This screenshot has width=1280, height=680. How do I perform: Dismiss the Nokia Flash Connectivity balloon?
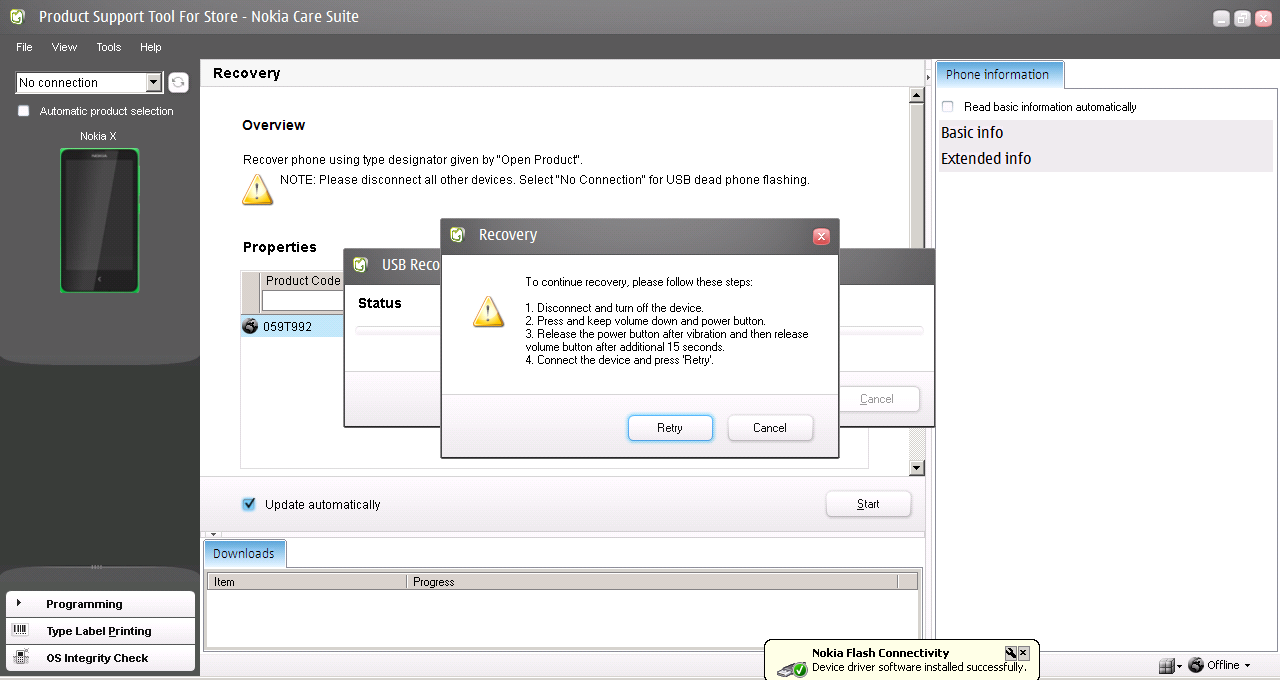1023,653
